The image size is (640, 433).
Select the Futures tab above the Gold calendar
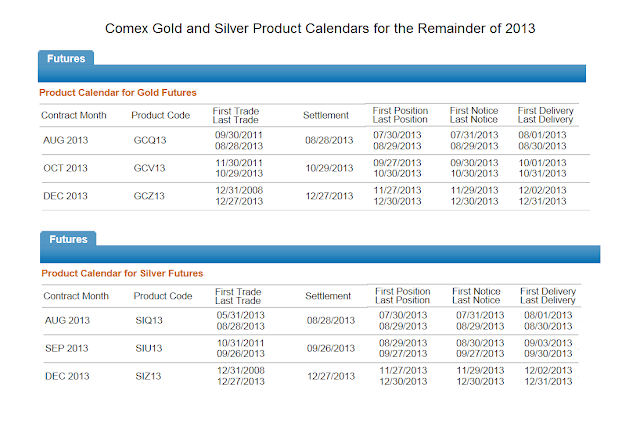(66, 59)
